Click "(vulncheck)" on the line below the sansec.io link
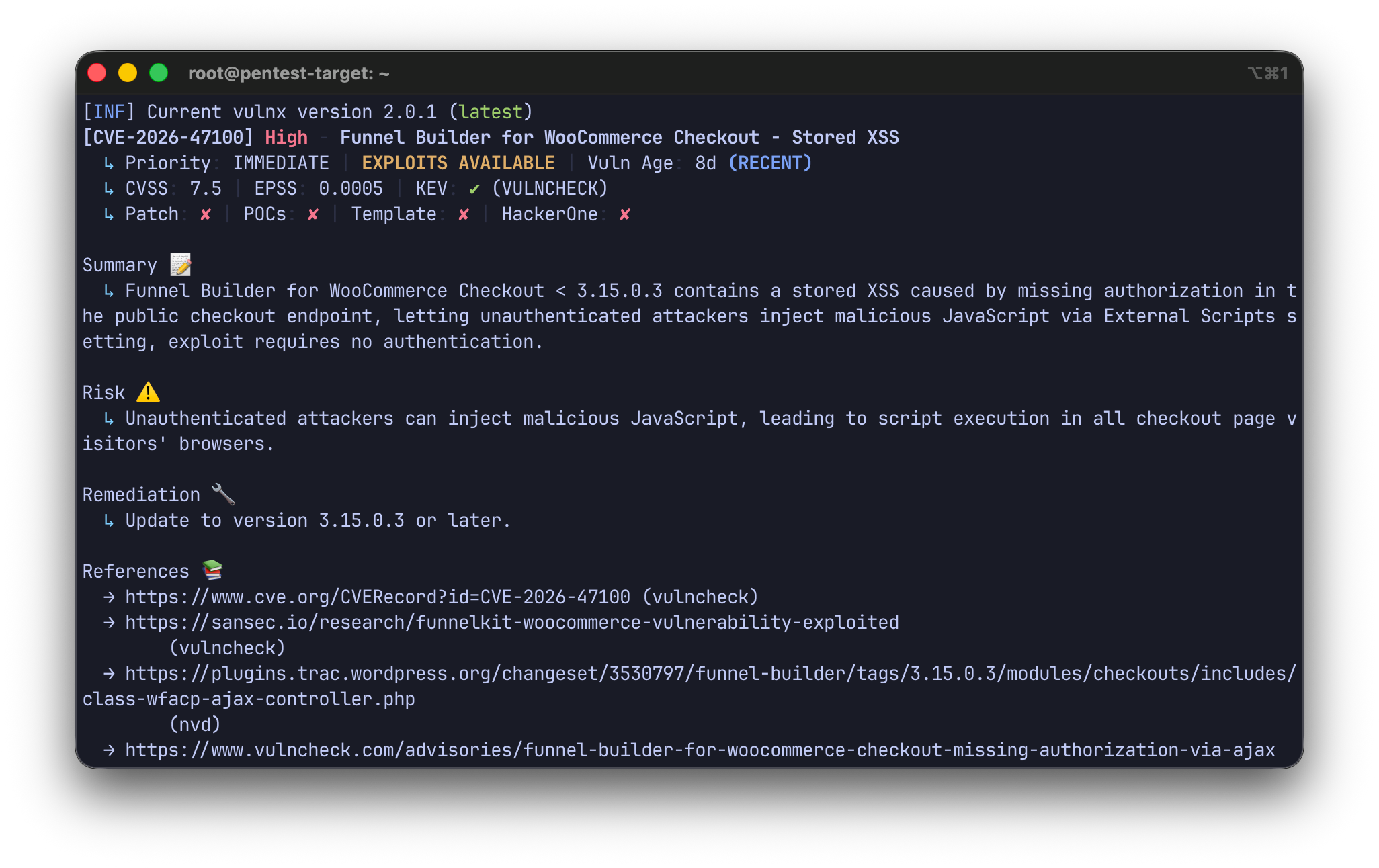1379x868 pixels. (227, 648)
